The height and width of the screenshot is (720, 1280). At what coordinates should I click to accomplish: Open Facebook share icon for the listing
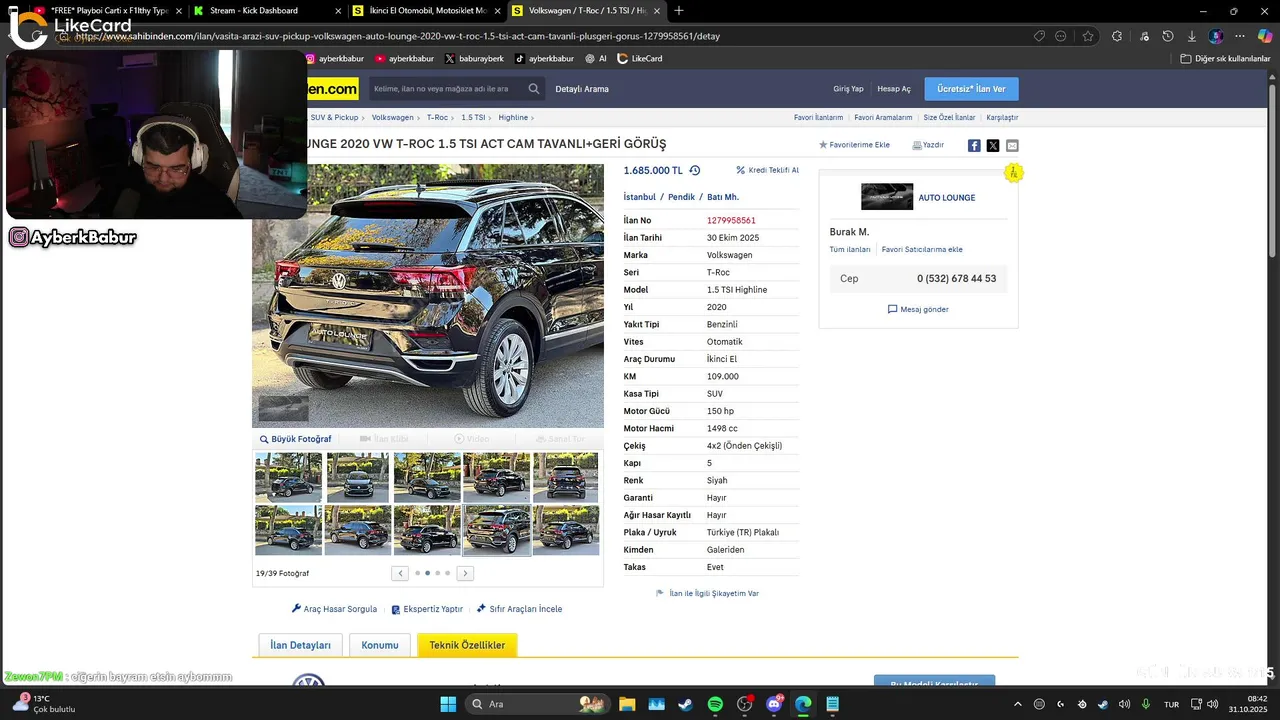tap(974, 145)
